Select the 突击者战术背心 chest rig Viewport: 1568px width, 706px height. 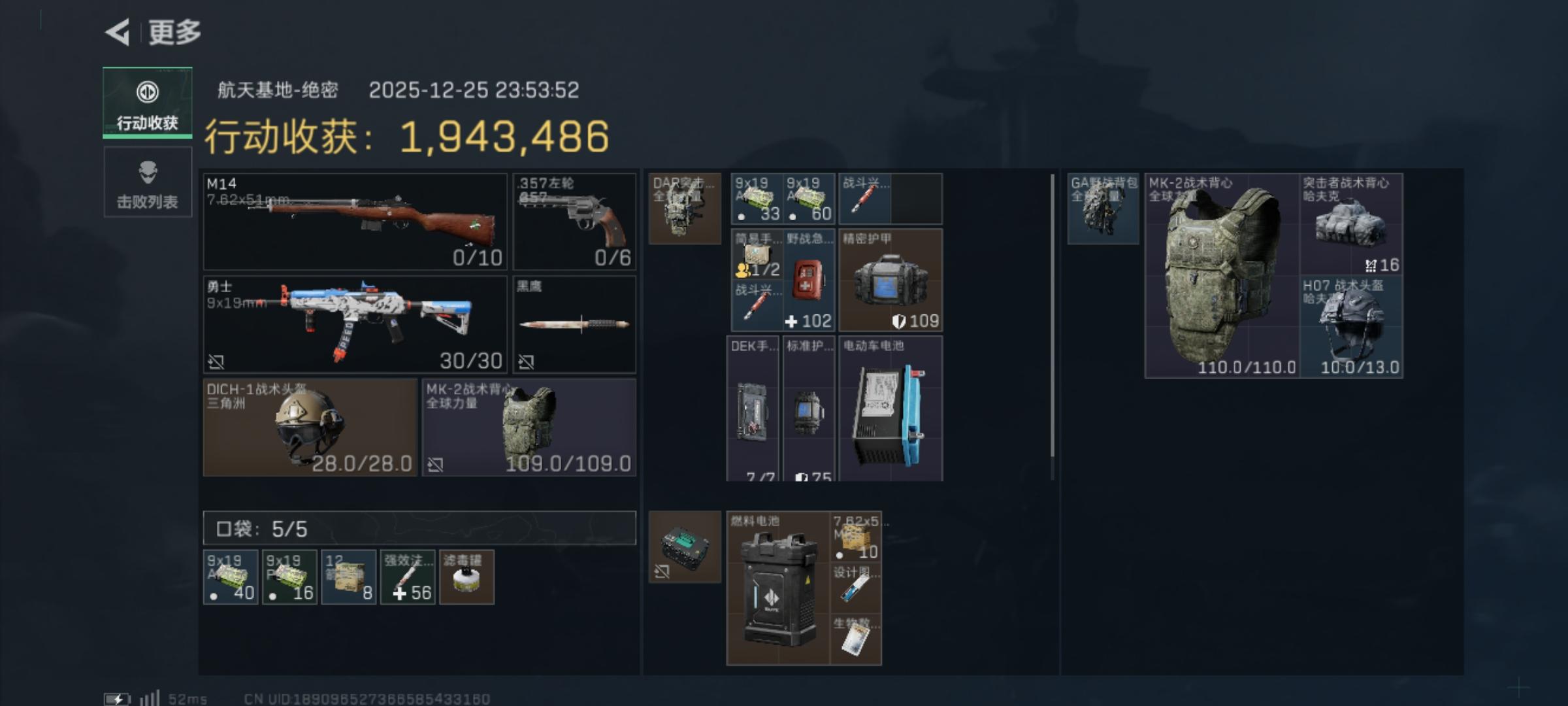[x=1351, y=224]
